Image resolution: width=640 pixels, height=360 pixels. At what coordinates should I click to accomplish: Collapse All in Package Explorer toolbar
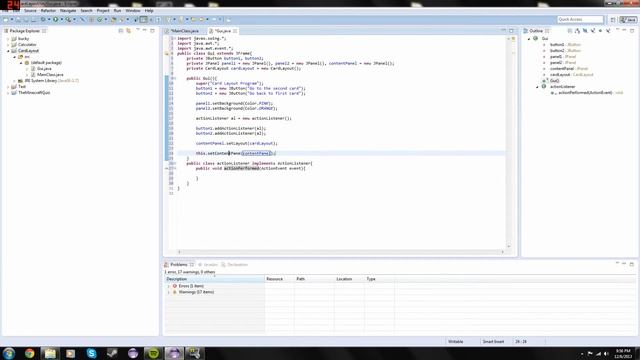[121, 31]
